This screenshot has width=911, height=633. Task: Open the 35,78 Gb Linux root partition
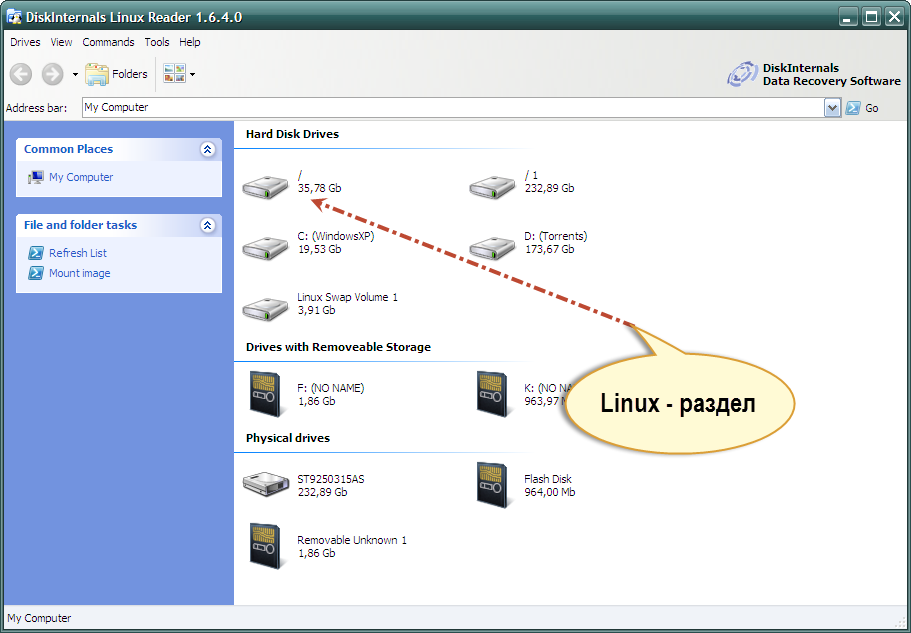click(x=265, y=185)
